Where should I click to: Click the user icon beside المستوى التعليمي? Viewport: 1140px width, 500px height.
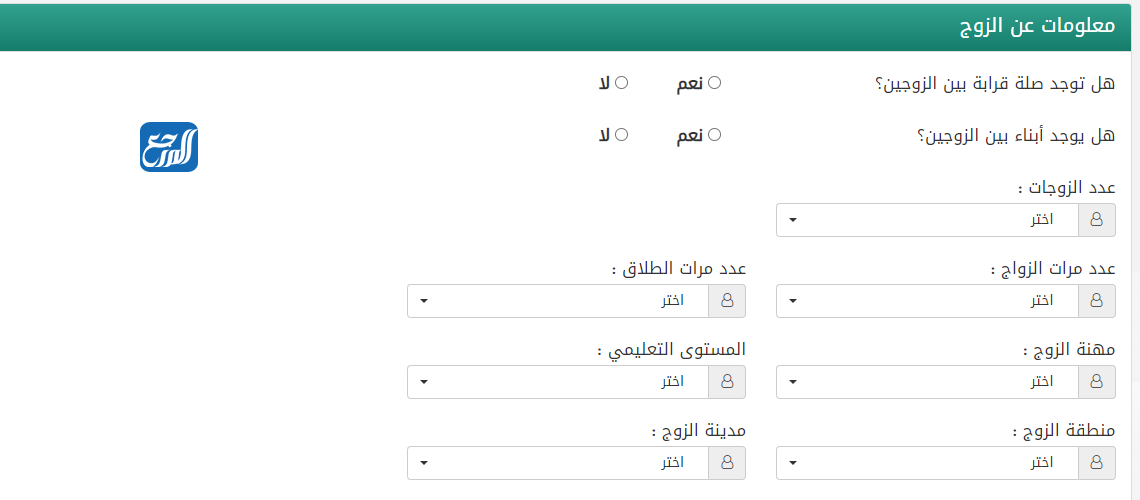click(727, 381)
